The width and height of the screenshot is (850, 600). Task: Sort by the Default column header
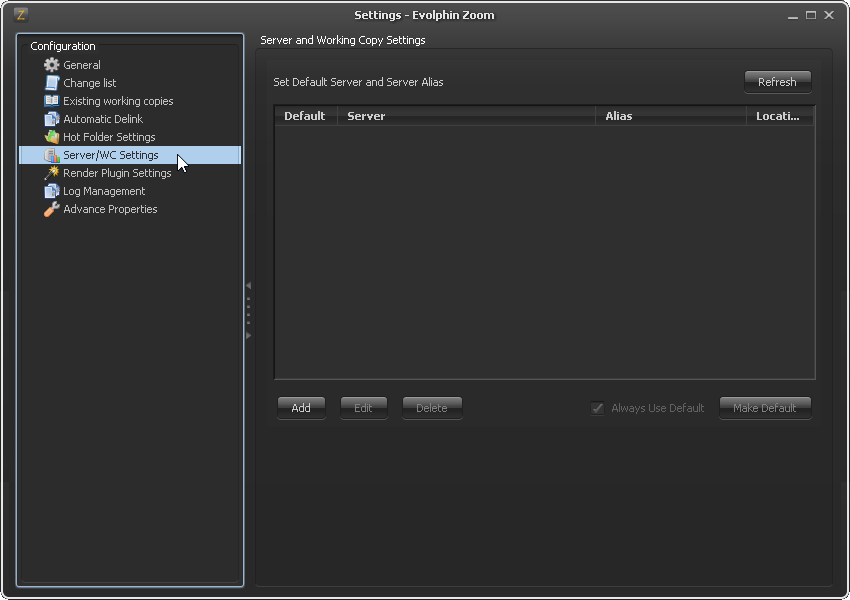point(305,116)
